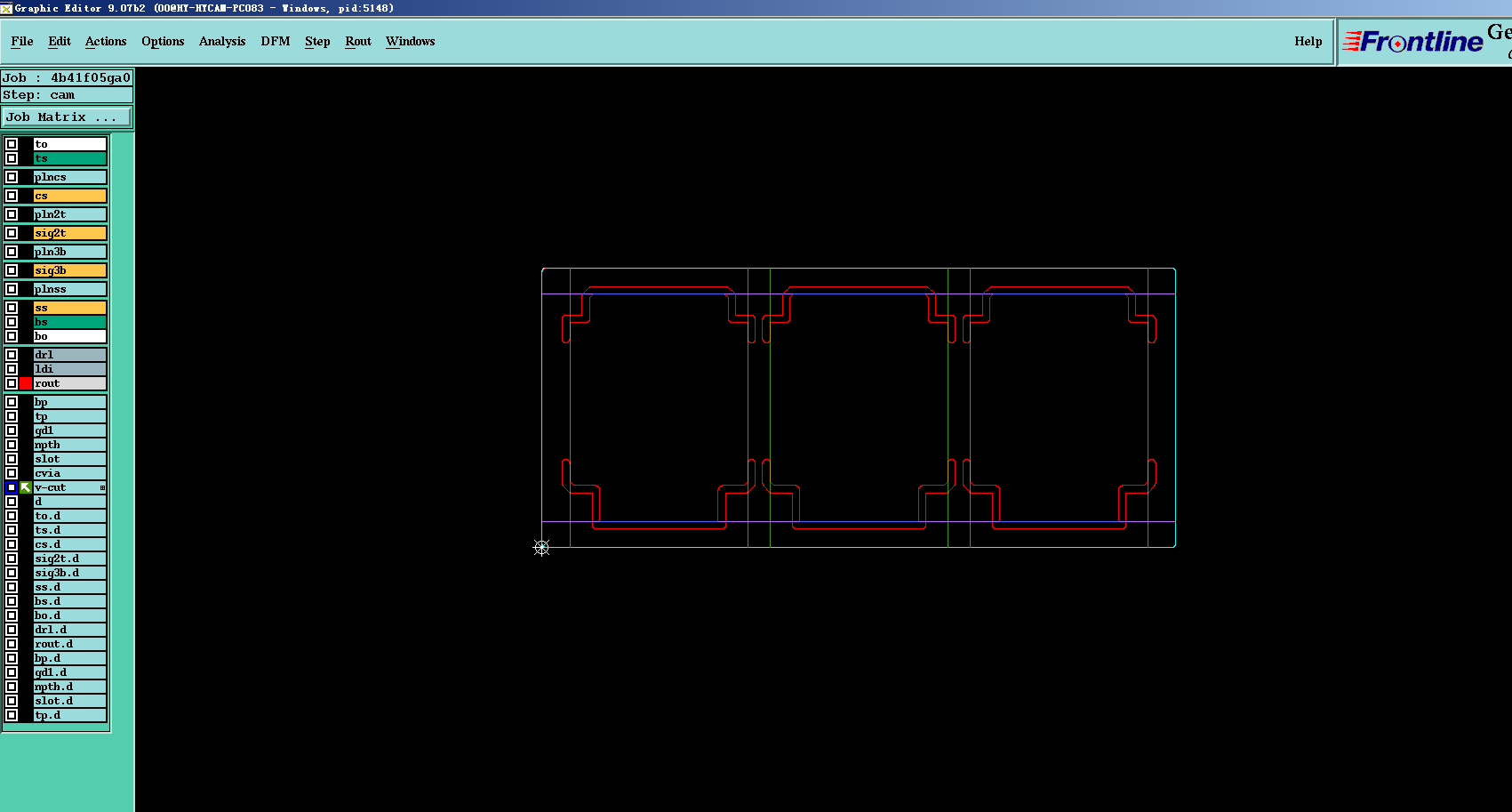Open the Rout menu

pyautogui.click(x=358, y=41)
